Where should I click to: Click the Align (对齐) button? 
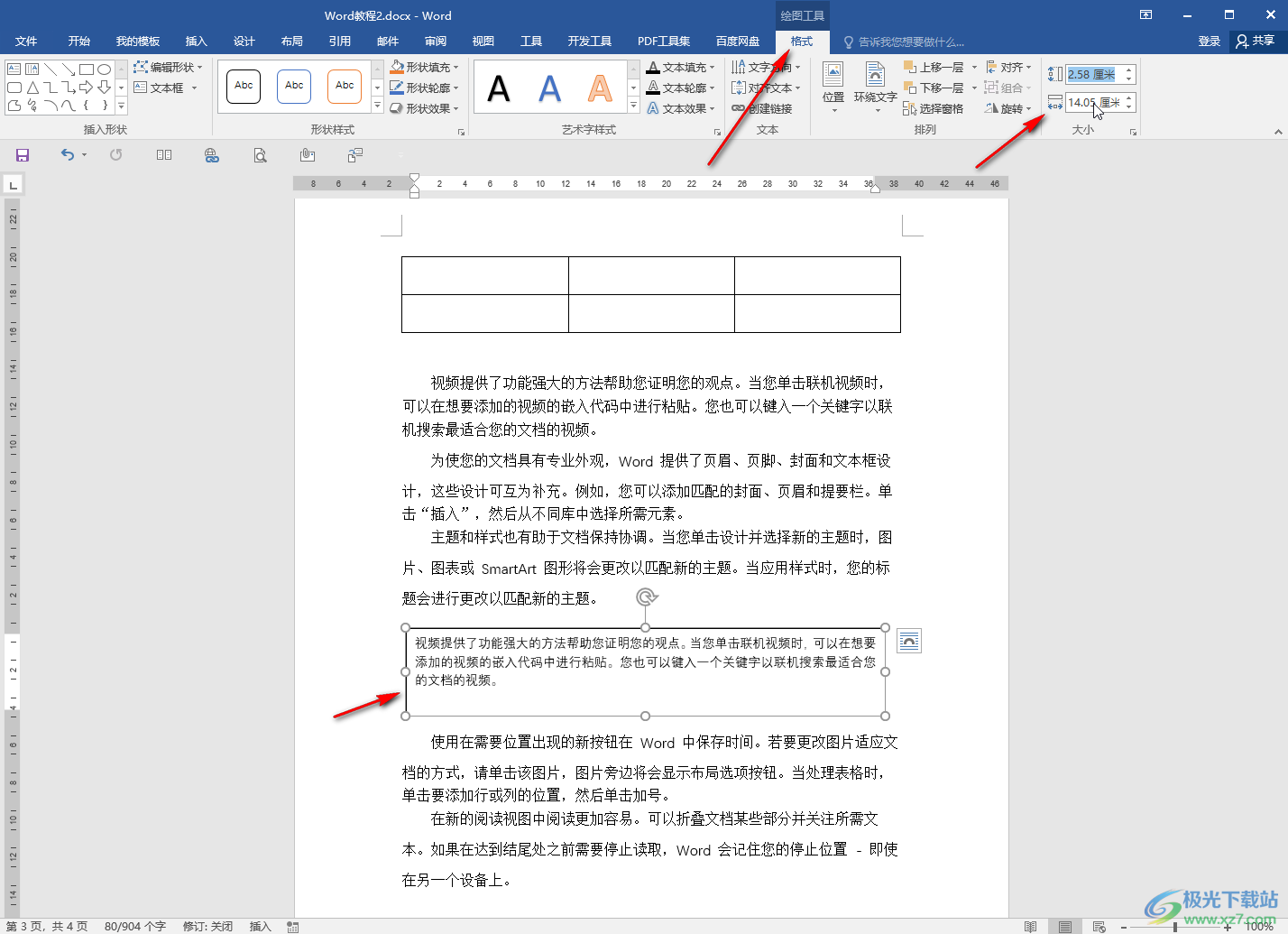tap(1008, 67)
